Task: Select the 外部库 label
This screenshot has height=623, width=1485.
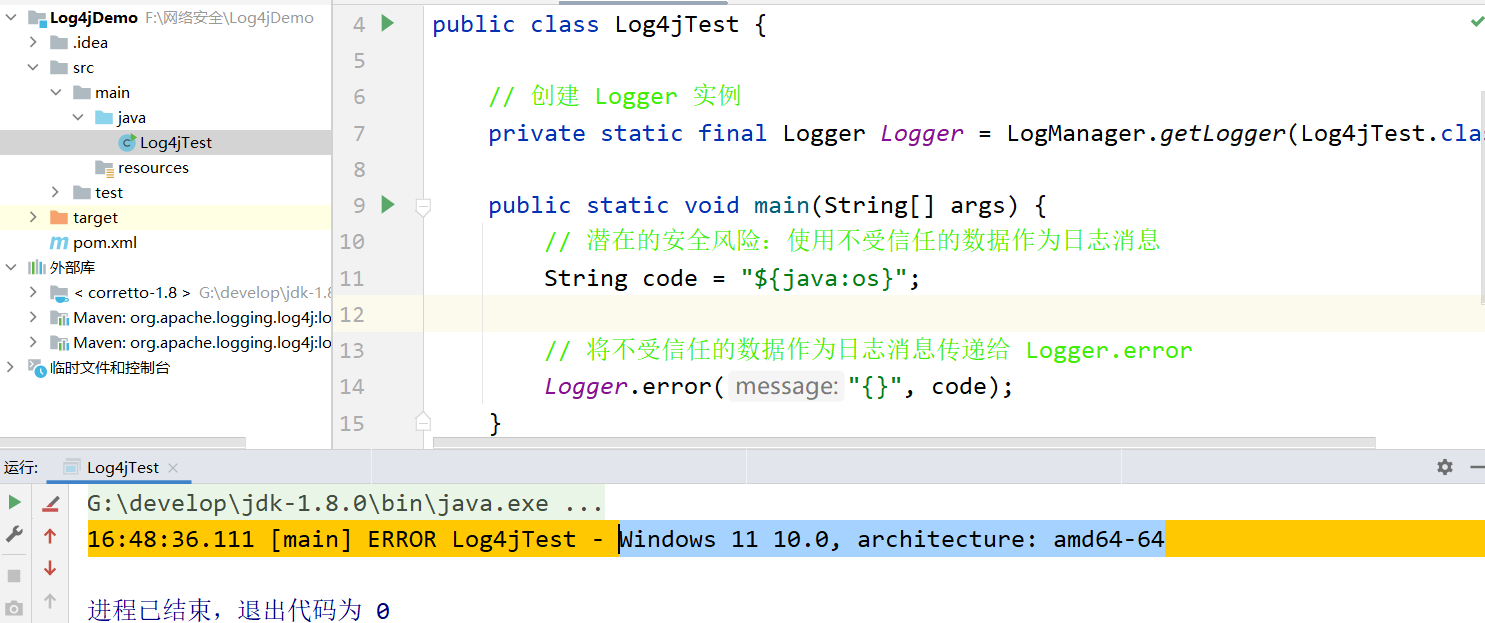Action: pos(73,267)
